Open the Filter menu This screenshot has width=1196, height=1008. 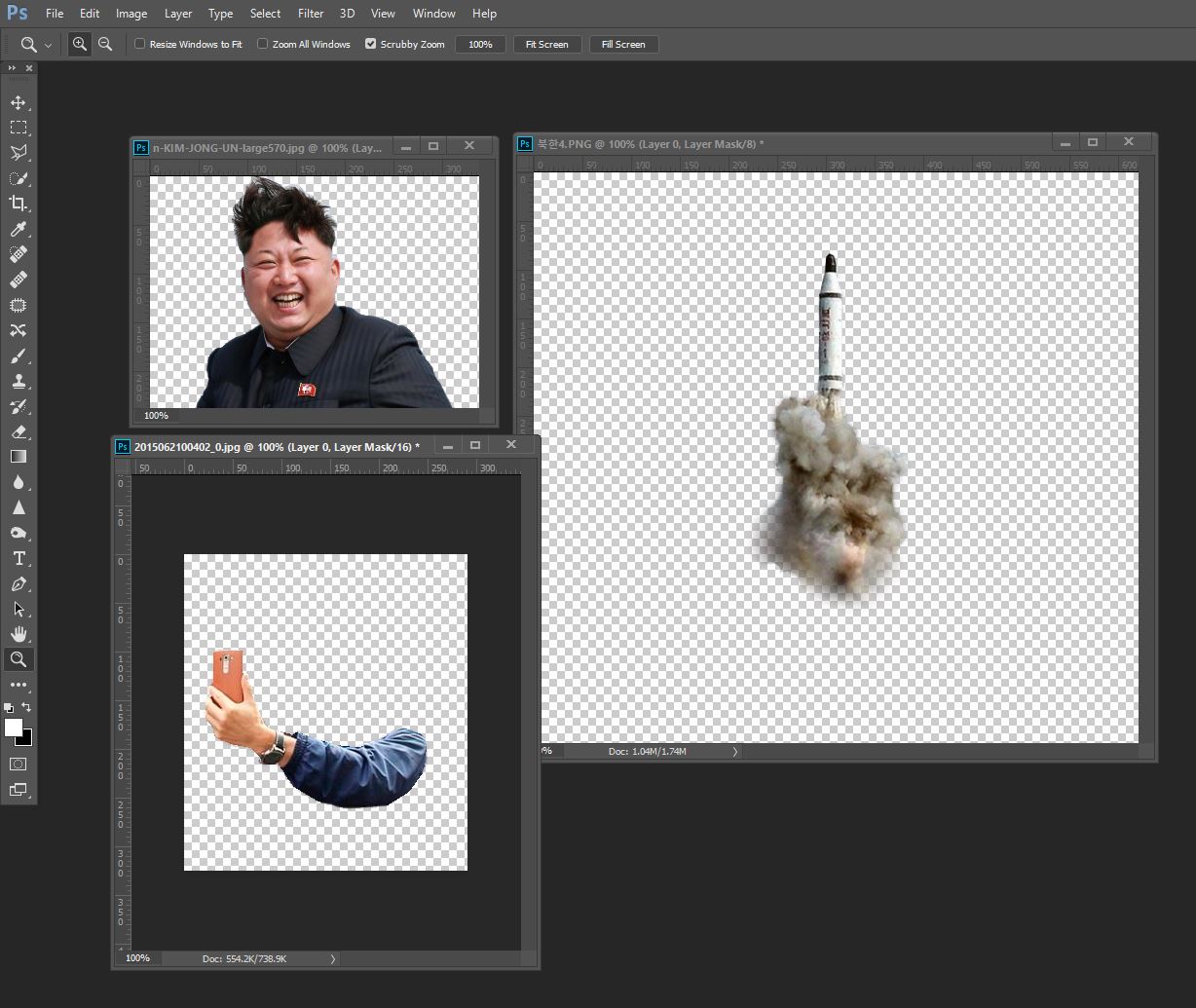click(x=311, y=14)
